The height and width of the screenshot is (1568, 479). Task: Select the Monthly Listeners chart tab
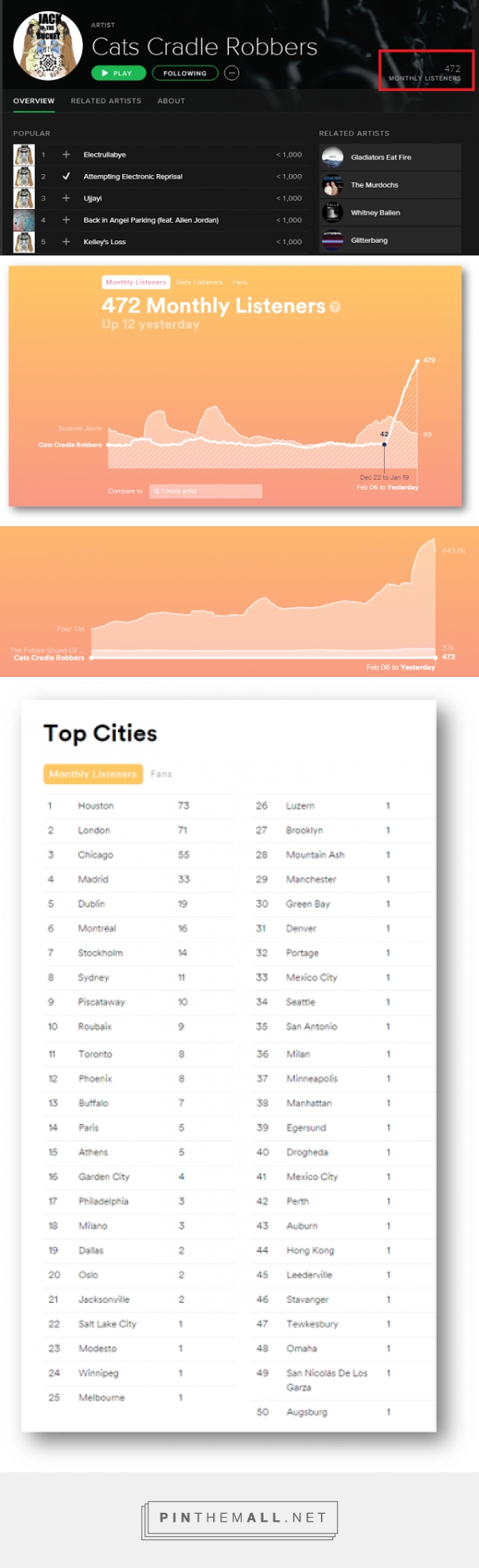coord(136,282)
